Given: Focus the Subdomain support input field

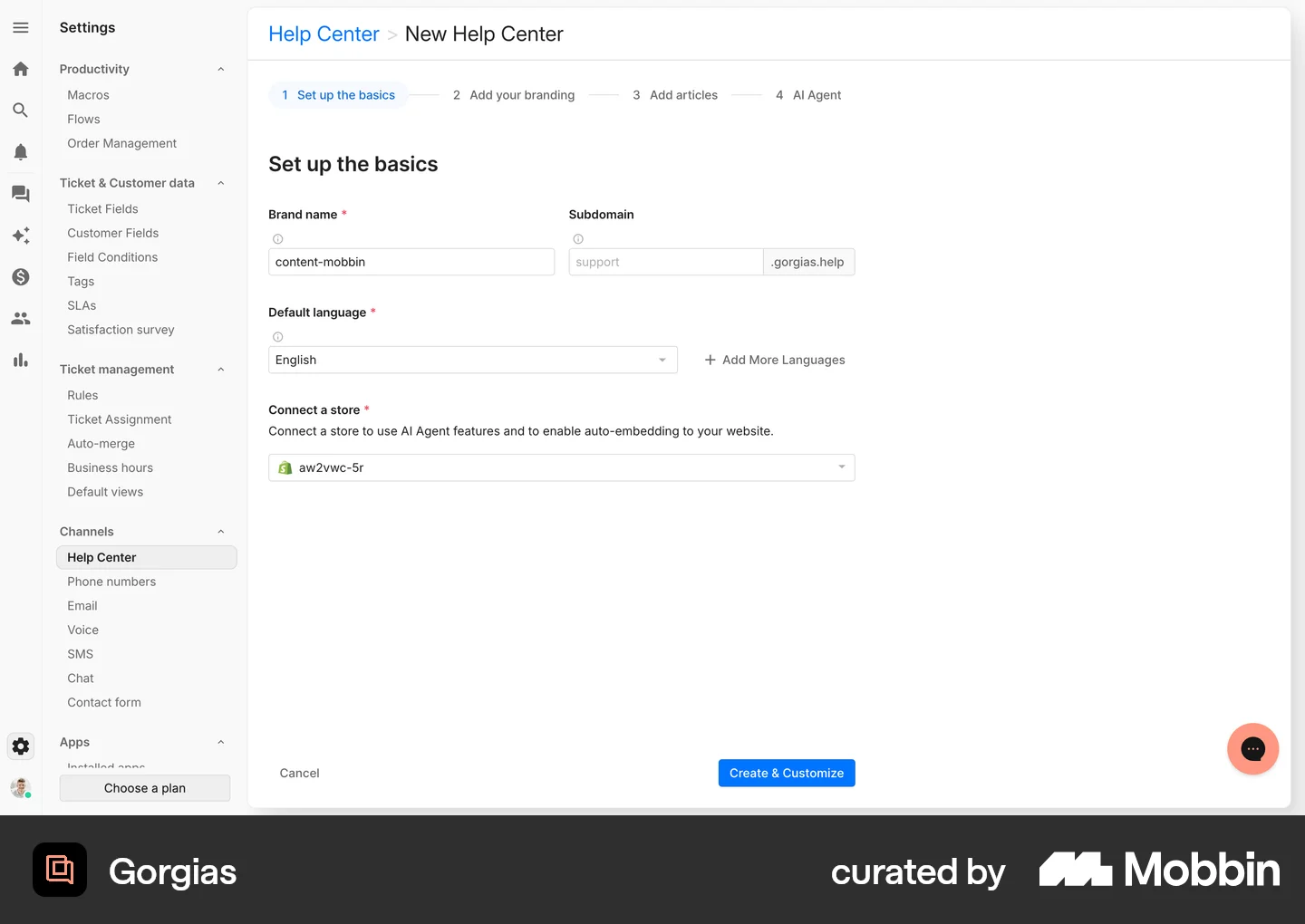Looking at the screenshot, I should coord(666,262).
